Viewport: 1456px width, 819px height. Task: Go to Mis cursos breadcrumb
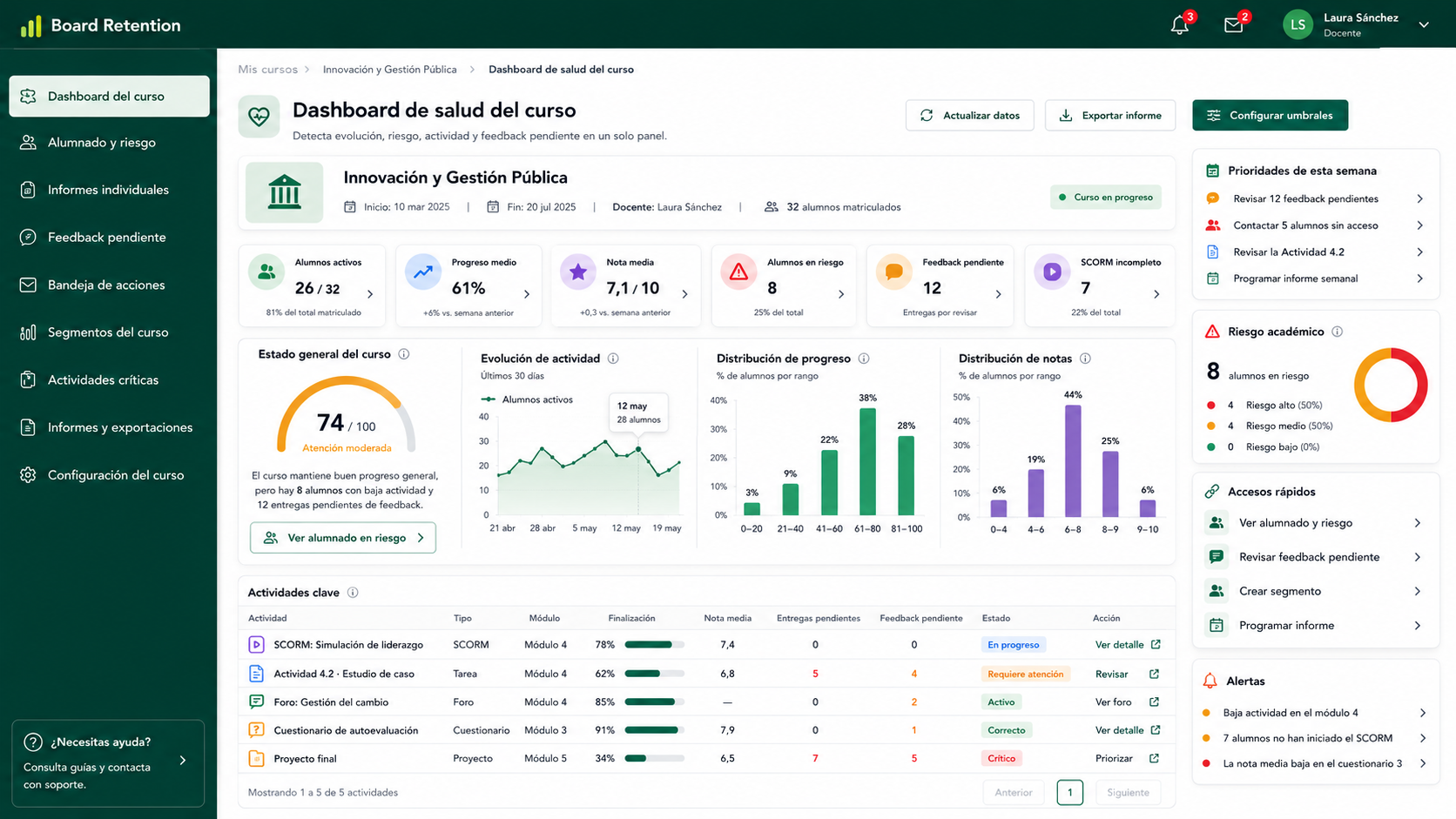click(x=267, y=70)
